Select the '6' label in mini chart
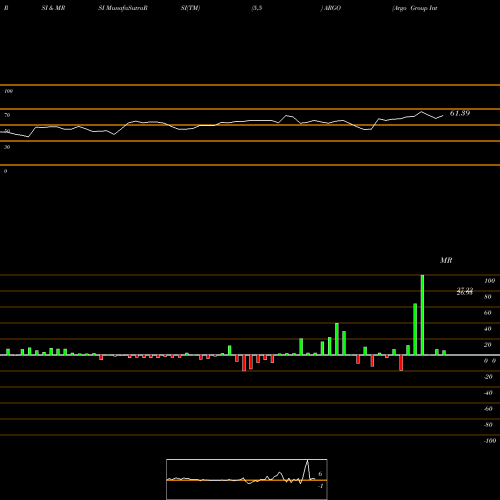This screenshot has width=500, height=500. (x=320, y=474)
